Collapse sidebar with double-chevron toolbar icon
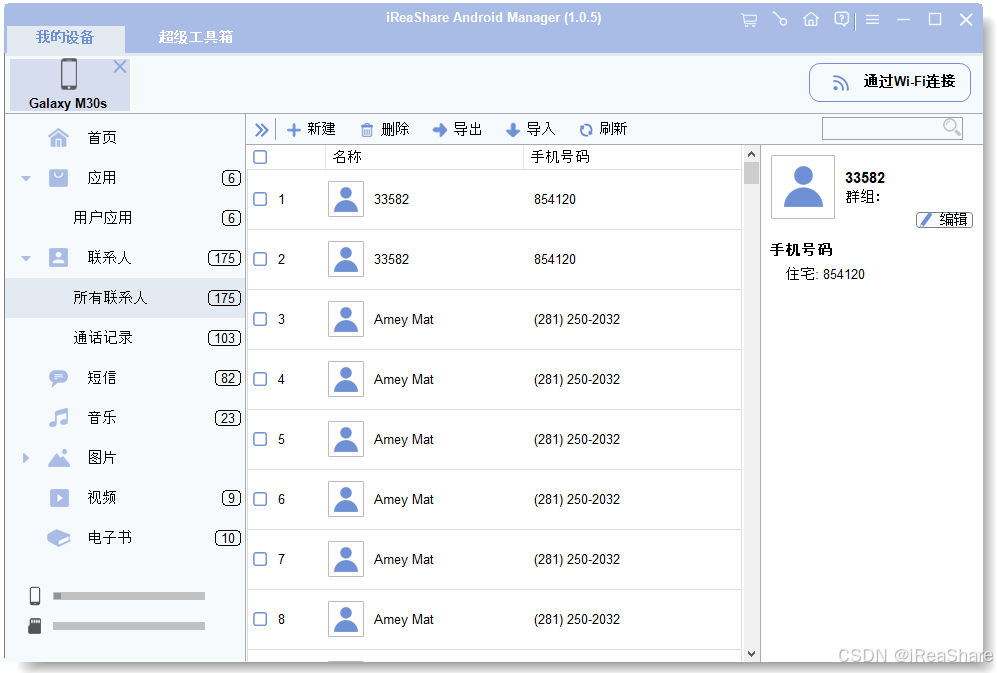The height and width of the screenshot is (673, 997). click(x=261, y=130)
